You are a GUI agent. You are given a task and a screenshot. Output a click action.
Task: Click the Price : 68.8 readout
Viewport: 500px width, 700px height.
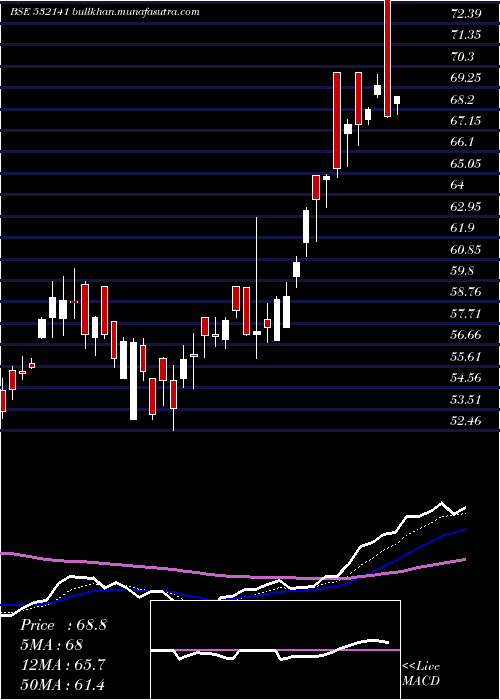(63, 625)
